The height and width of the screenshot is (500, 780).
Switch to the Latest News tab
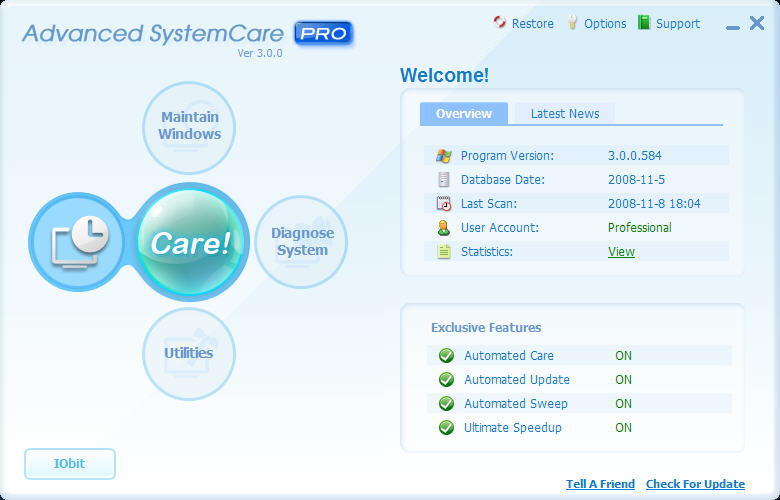565,113
